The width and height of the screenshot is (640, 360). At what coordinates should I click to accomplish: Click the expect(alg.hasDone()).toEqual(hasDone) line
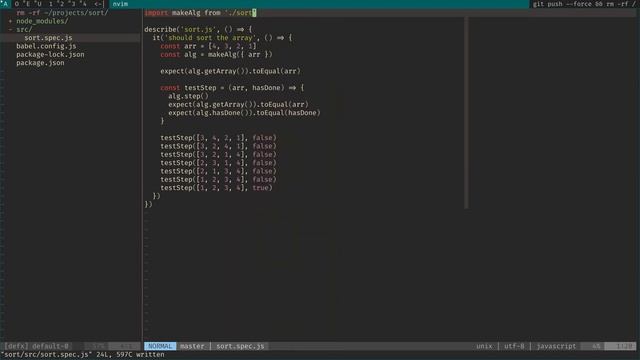(244, 113)
